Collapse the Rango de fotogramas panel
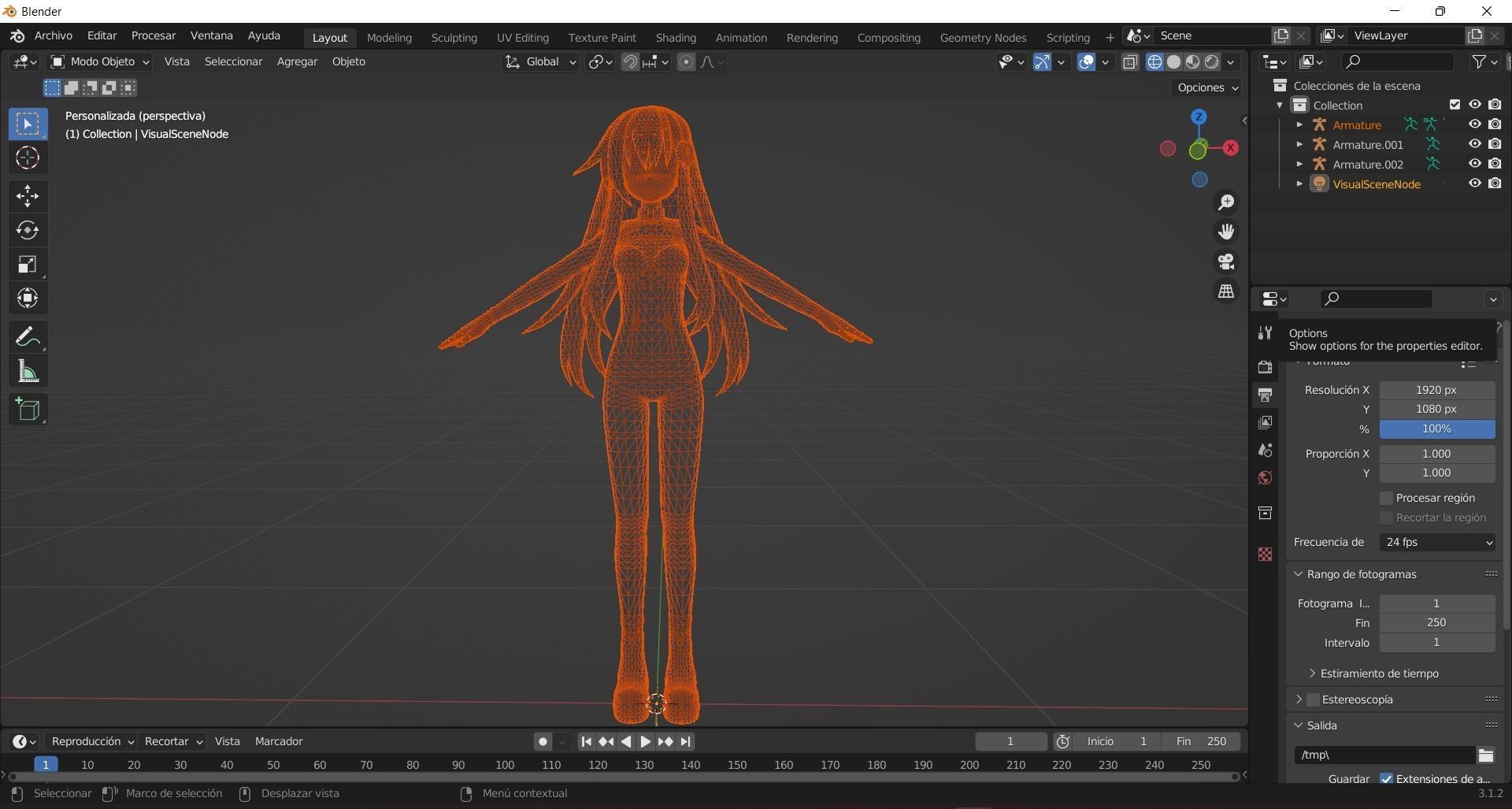This screenshot has height=809, width=1512. coord(1298,574)
